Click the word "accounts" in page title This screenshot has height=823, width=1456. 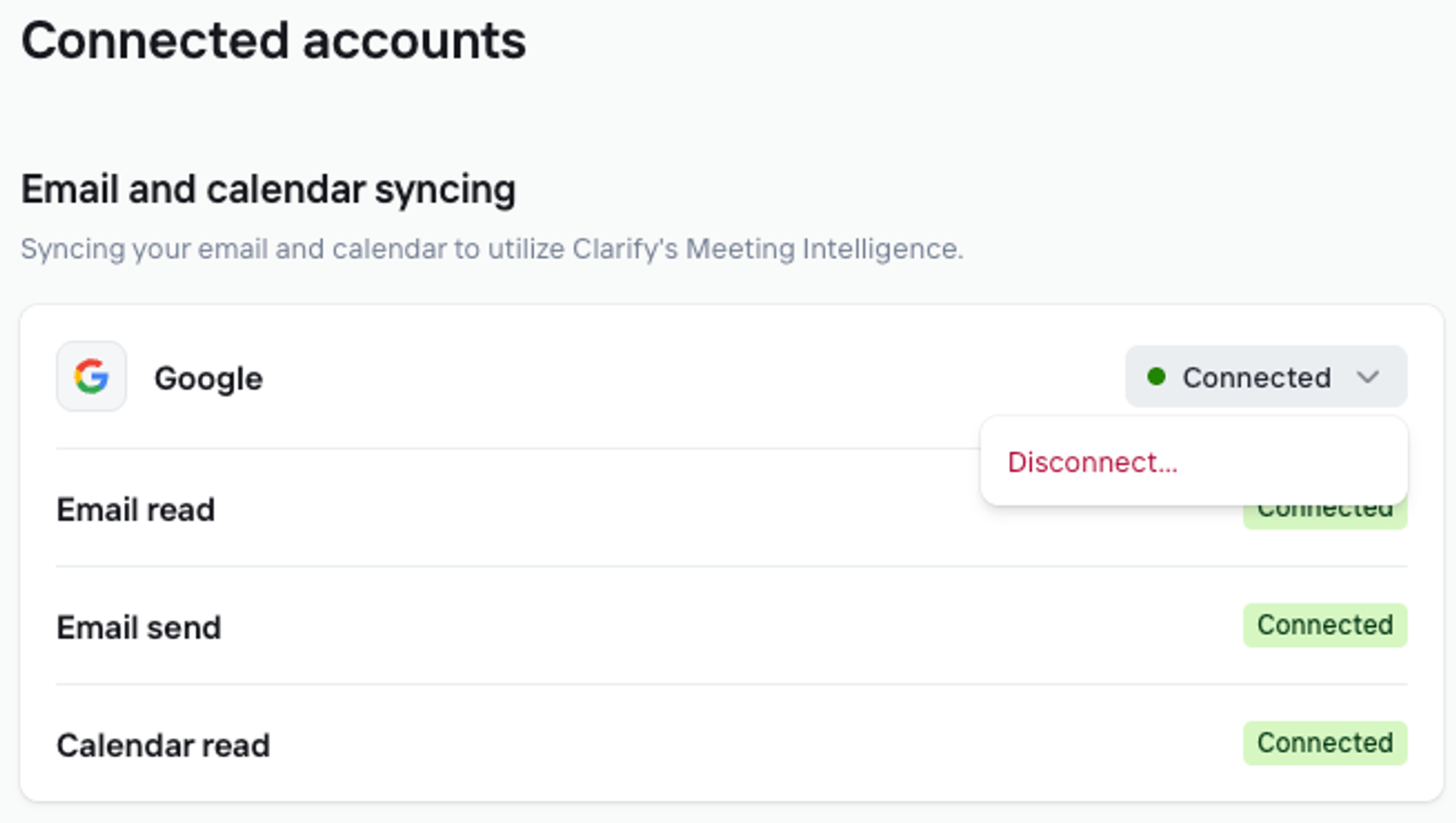[414, 42]
